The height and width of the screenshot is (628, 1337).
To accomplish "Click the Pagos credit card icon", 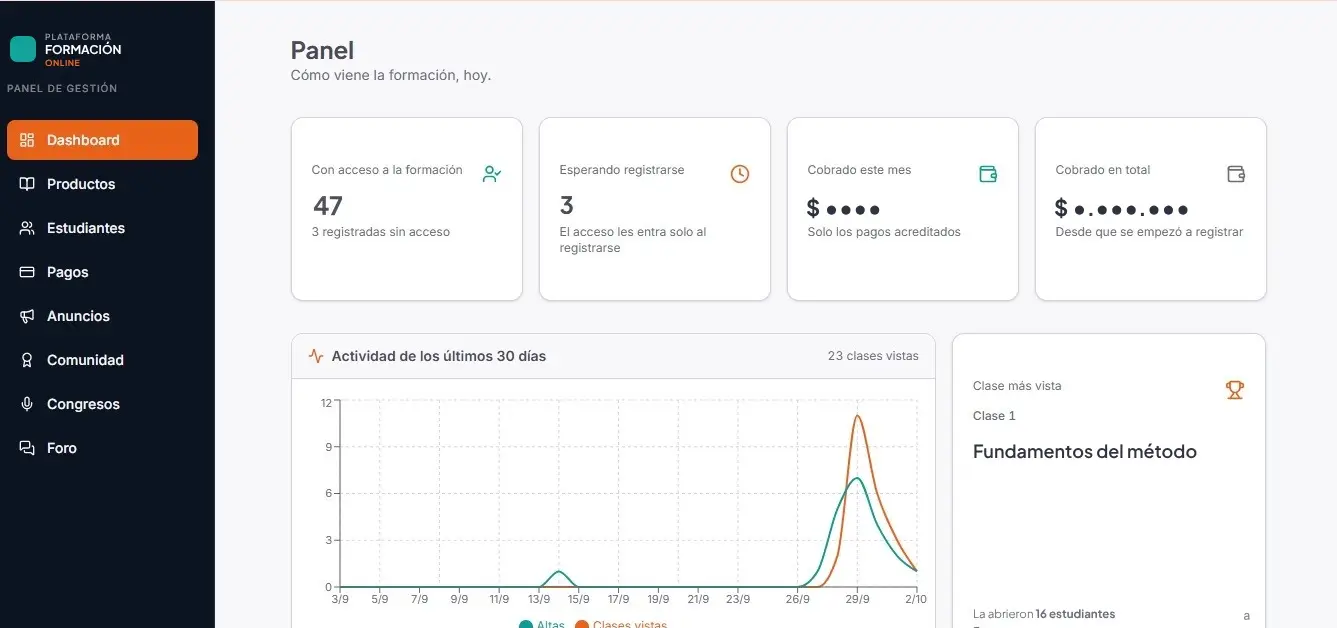I will 27,272.
